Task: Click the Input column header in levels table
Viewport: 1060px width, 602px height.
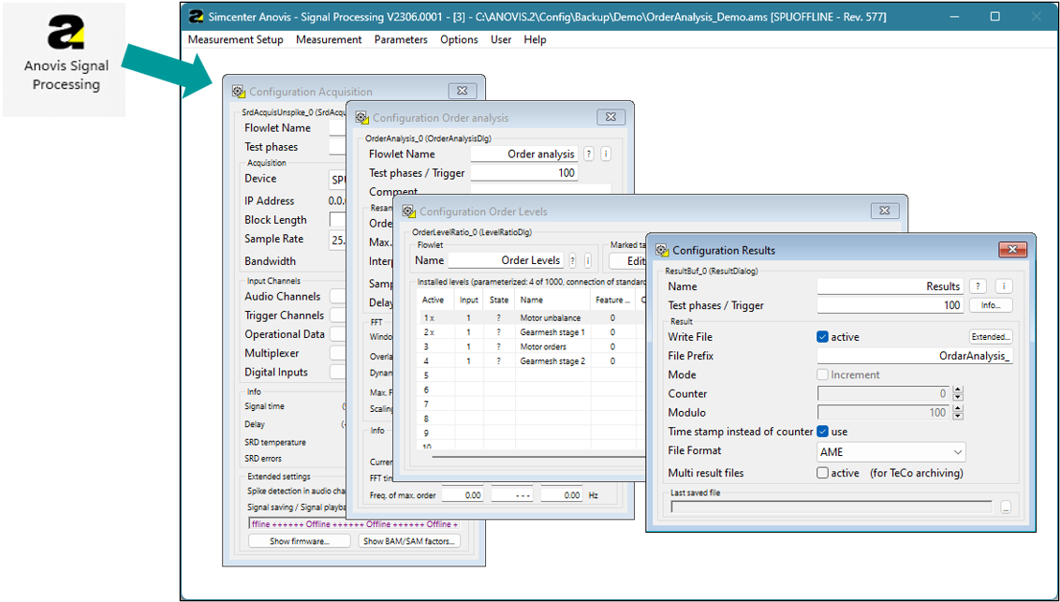Action: (468, 300)
